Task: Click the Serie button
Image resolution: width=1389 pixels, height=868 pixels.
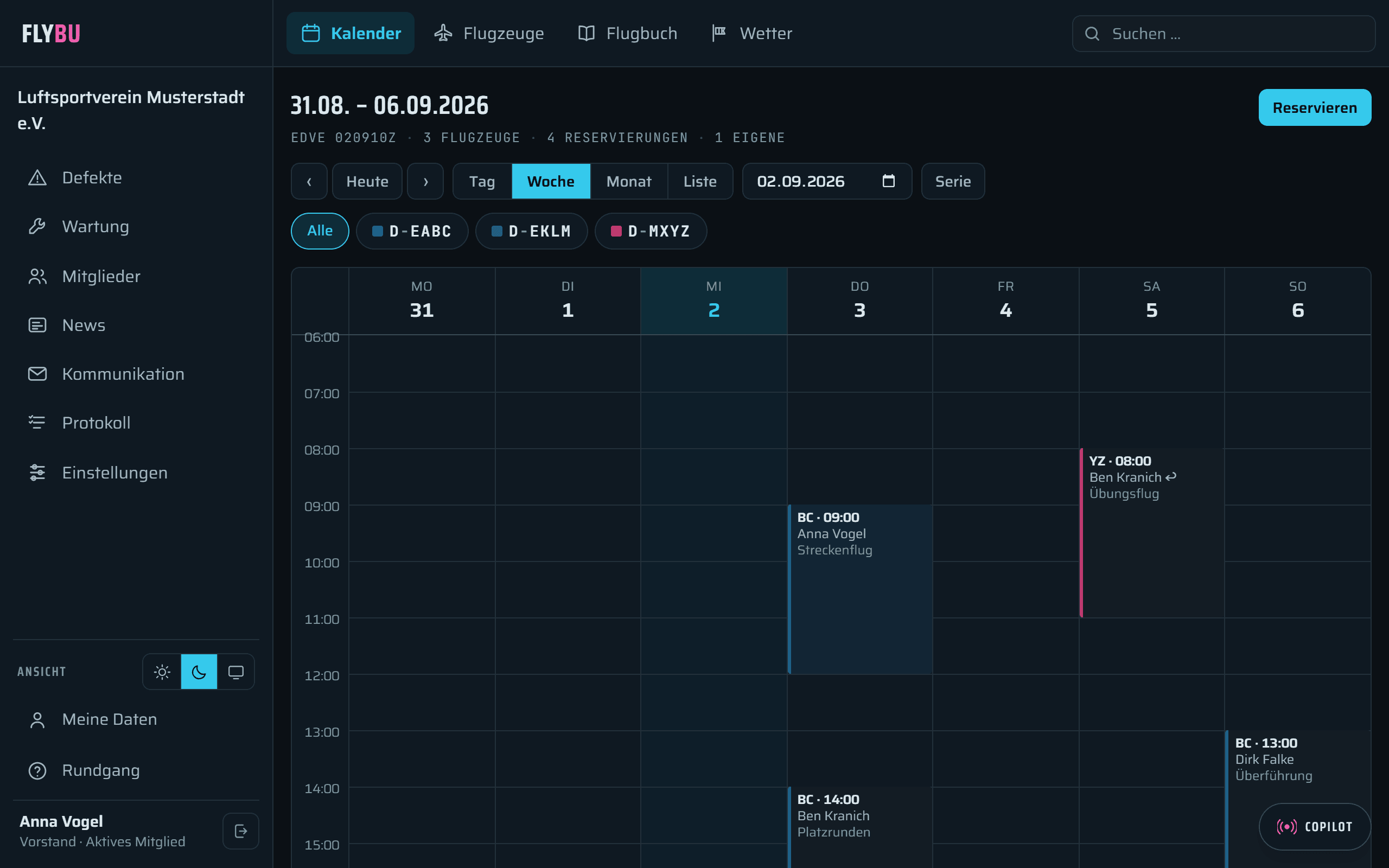Action: [953, 181]
